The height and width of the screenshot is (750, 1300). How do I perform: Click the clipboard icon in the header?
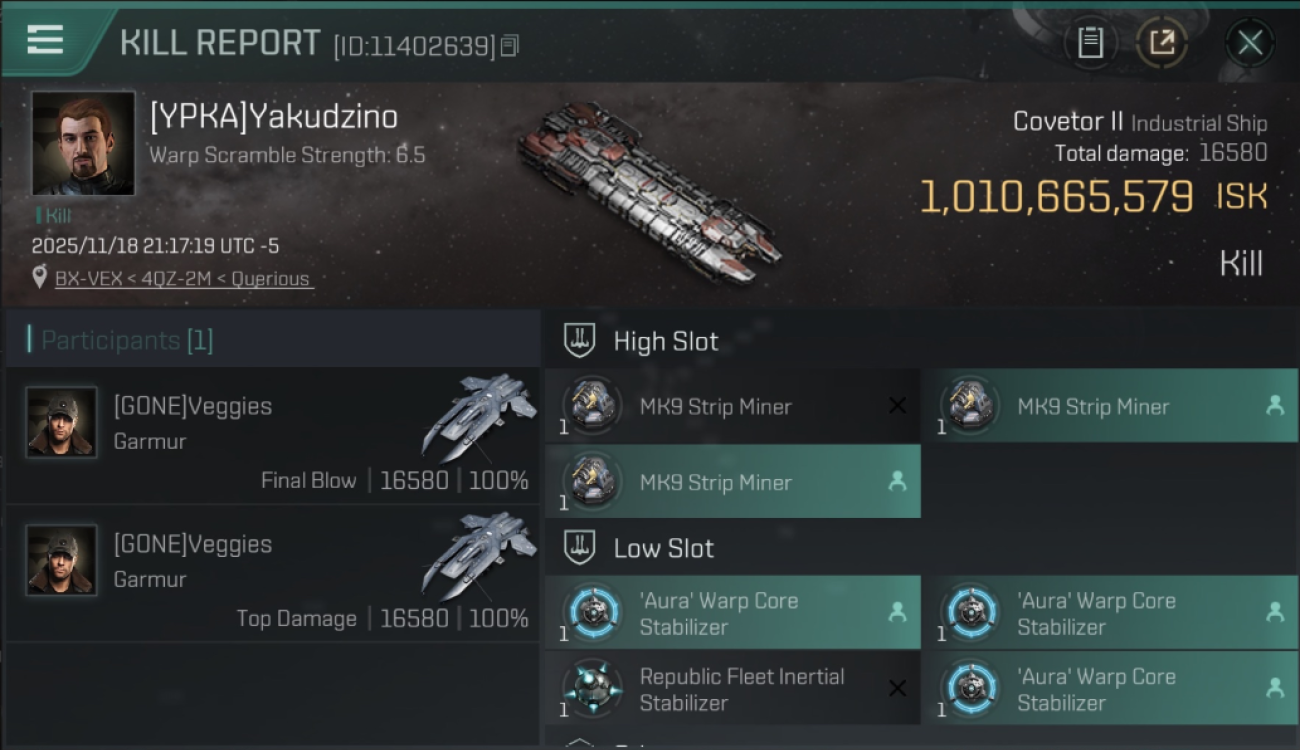pos(1090,42)
